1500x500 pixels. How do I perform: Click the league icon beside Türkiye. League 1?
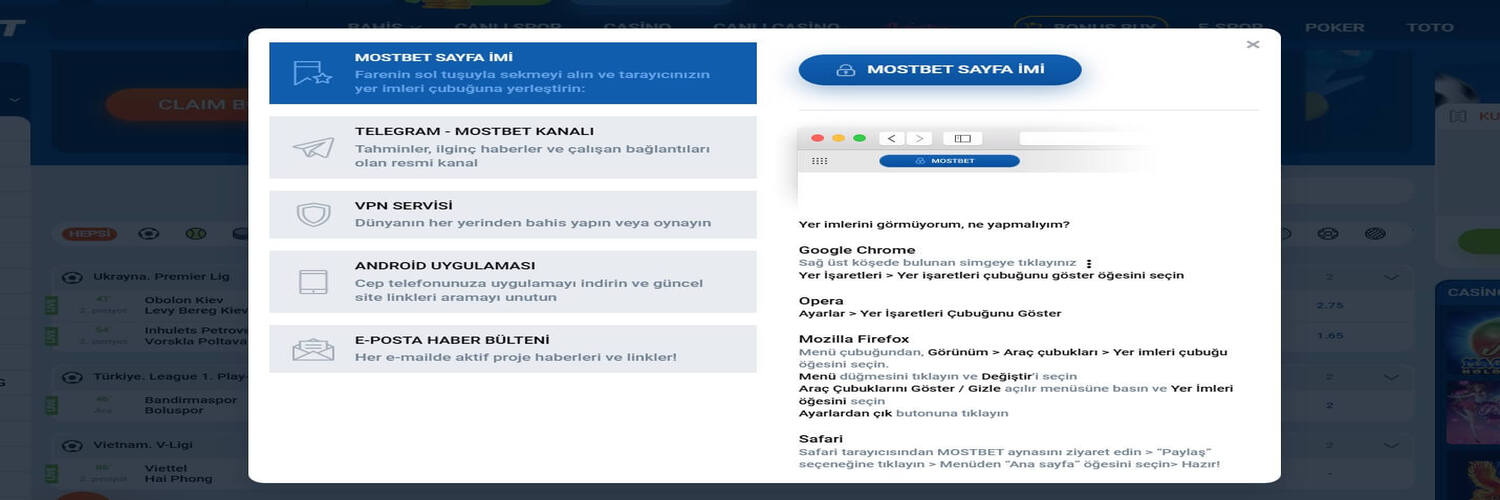click(x=72, y=378)
